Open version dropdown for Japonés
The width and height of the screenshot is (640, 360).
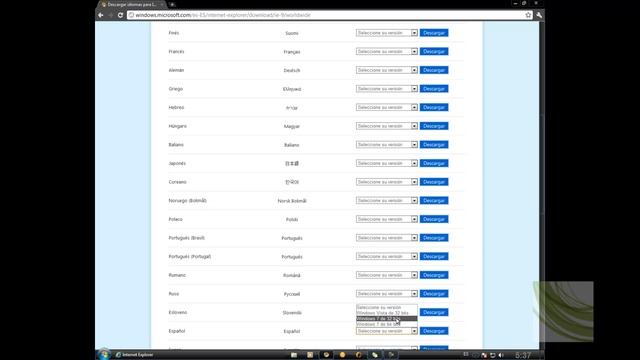[387, 163]
